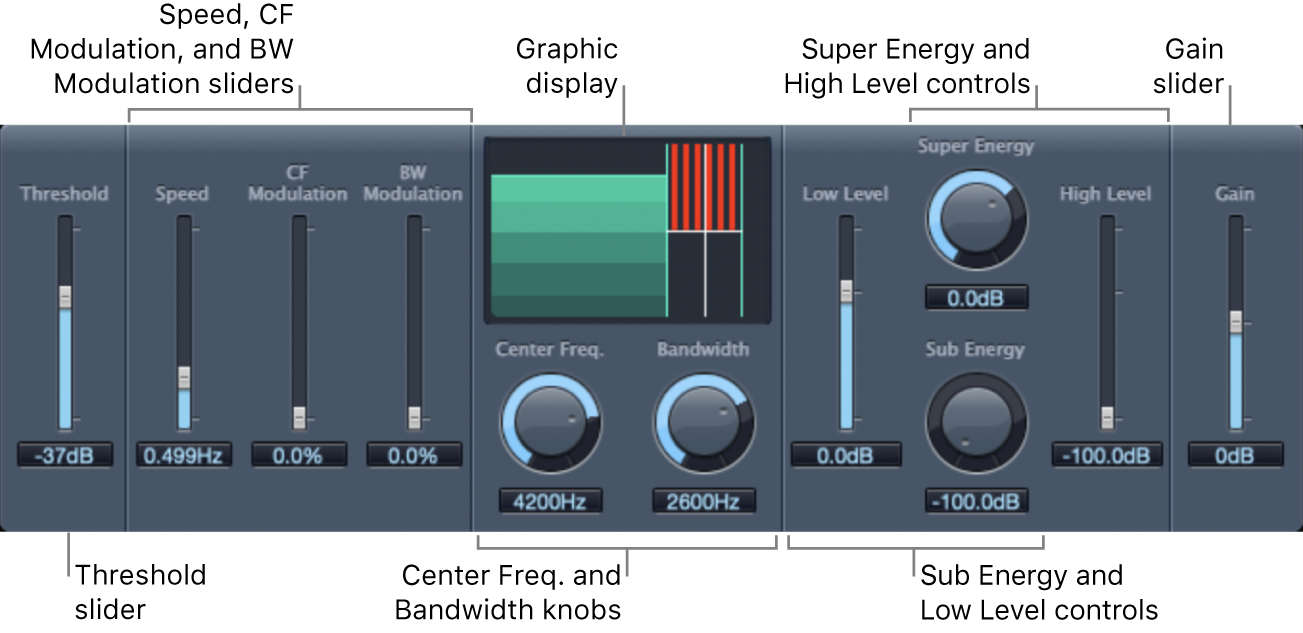Screen dimensions: 1303x633
Task: Select the CF Modulation 0.0% value field
Action: click(x=299, y=455)
